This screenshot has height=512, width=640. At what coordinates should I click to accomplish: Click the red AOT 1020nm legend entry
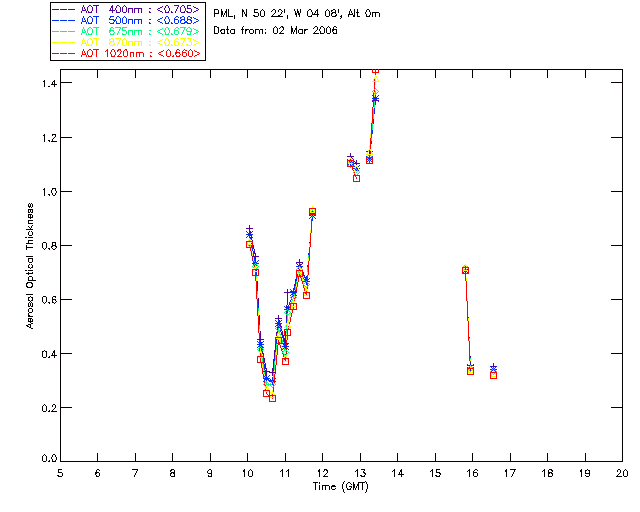click(x=126, y=53)
